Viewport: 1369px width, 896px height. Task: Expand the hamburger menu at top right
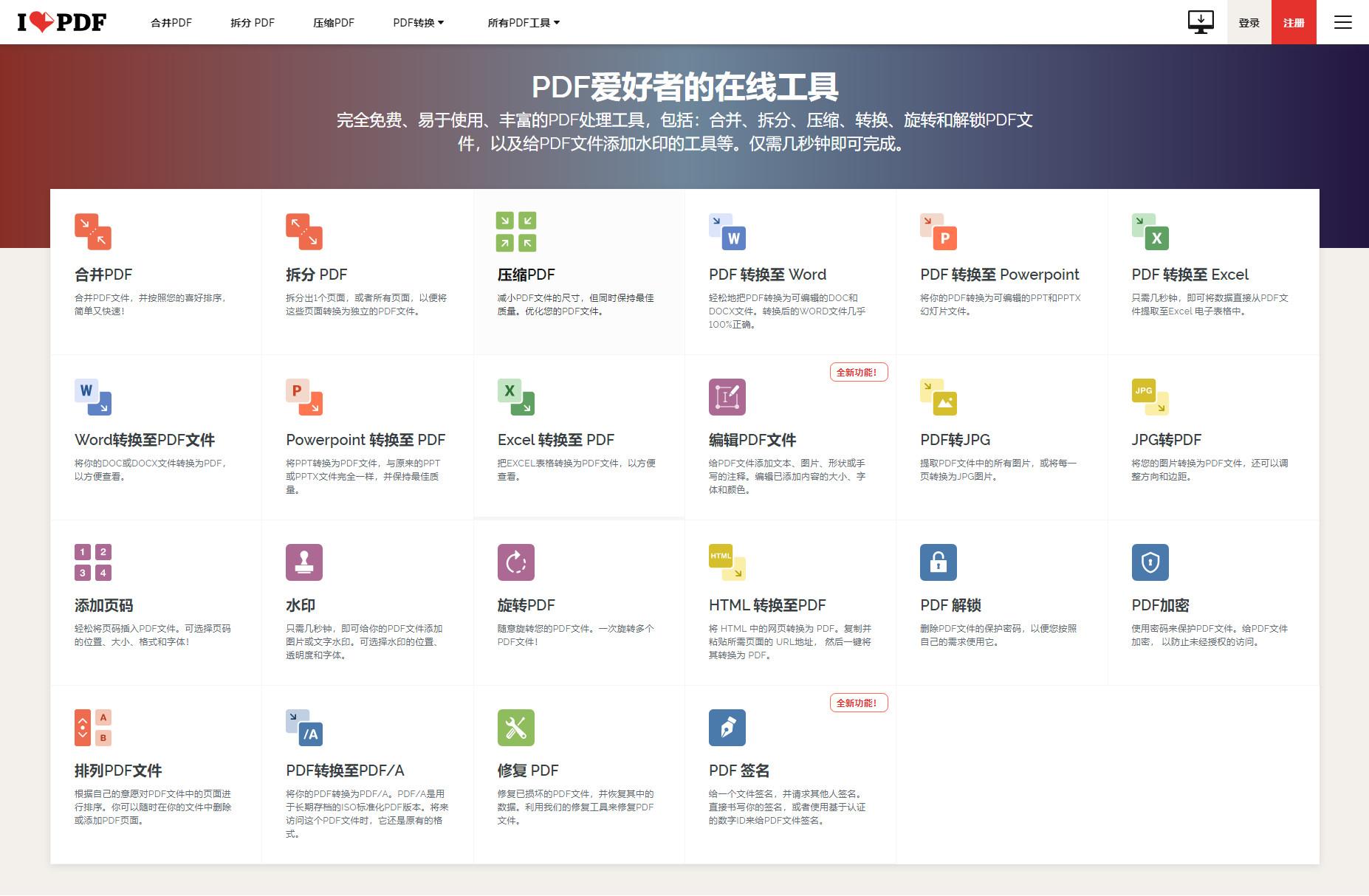(x=1342, y=22)
